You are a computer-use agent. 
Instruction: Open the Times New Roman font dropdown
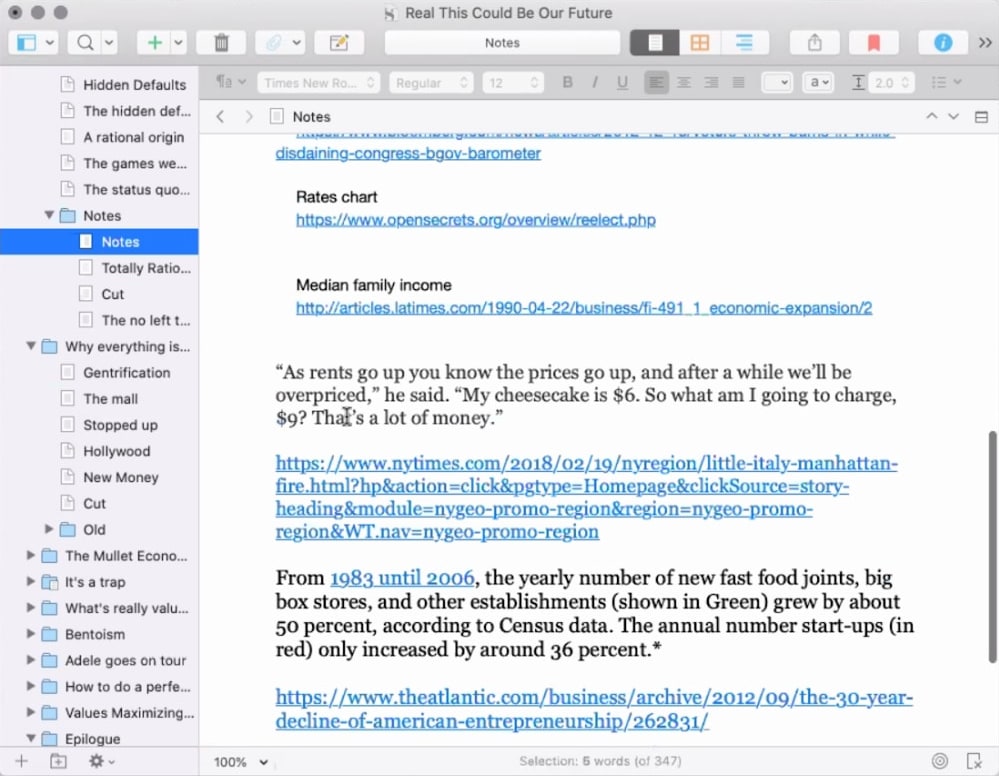[319, 83]
